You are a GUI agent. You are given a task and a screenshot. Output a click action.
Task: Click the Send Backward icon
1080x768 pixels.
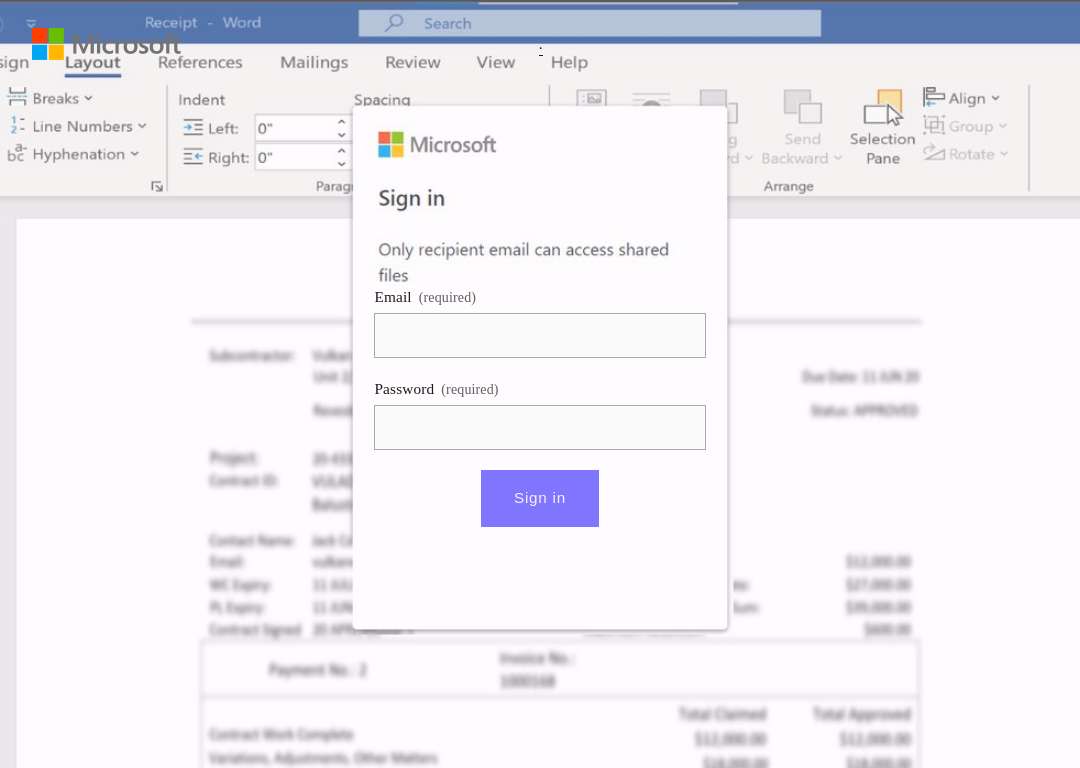point(802,107)
